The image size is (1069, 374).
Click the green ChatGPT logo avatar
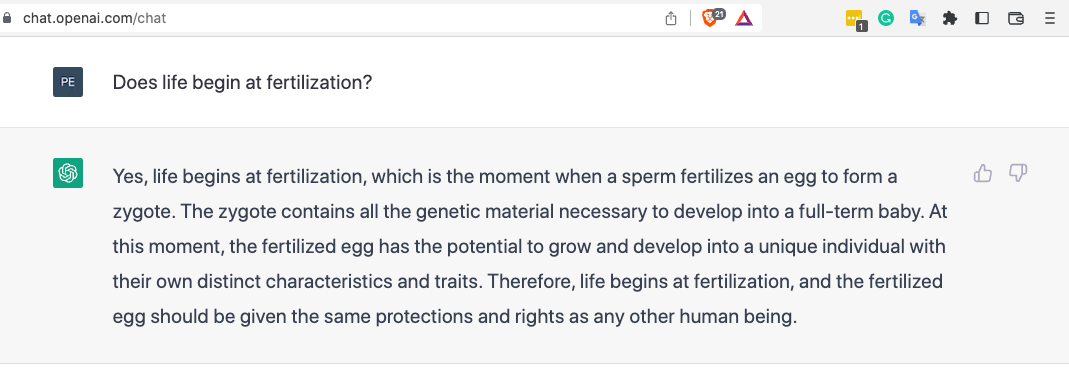point(68,173)
